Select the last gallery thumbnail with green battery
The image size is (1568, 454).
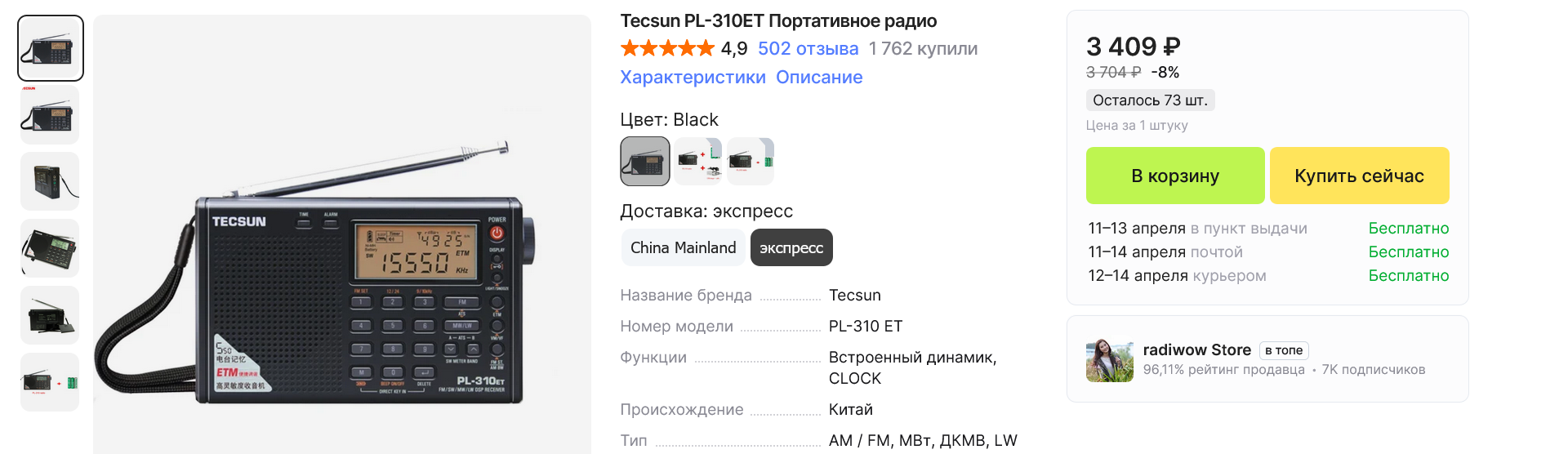50,382
